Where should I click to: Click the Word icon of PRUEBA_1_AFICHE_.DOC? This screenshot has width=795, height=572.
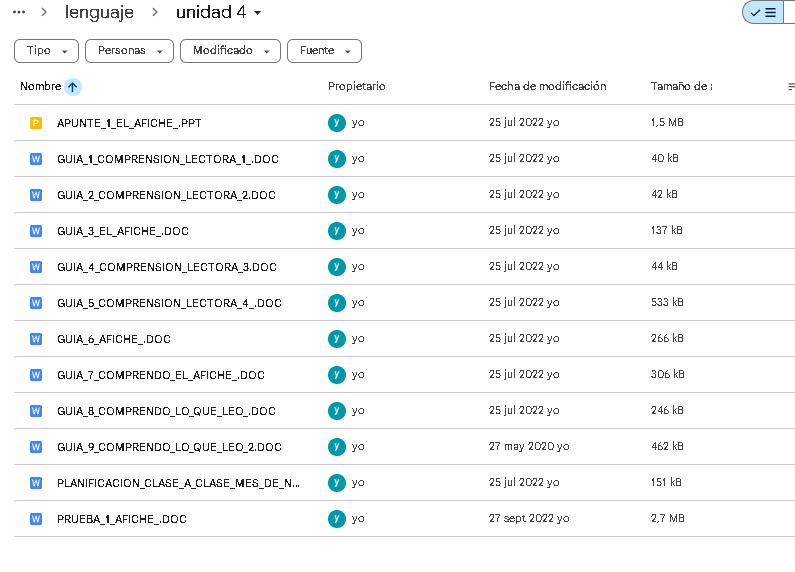[x=36, y=519]
